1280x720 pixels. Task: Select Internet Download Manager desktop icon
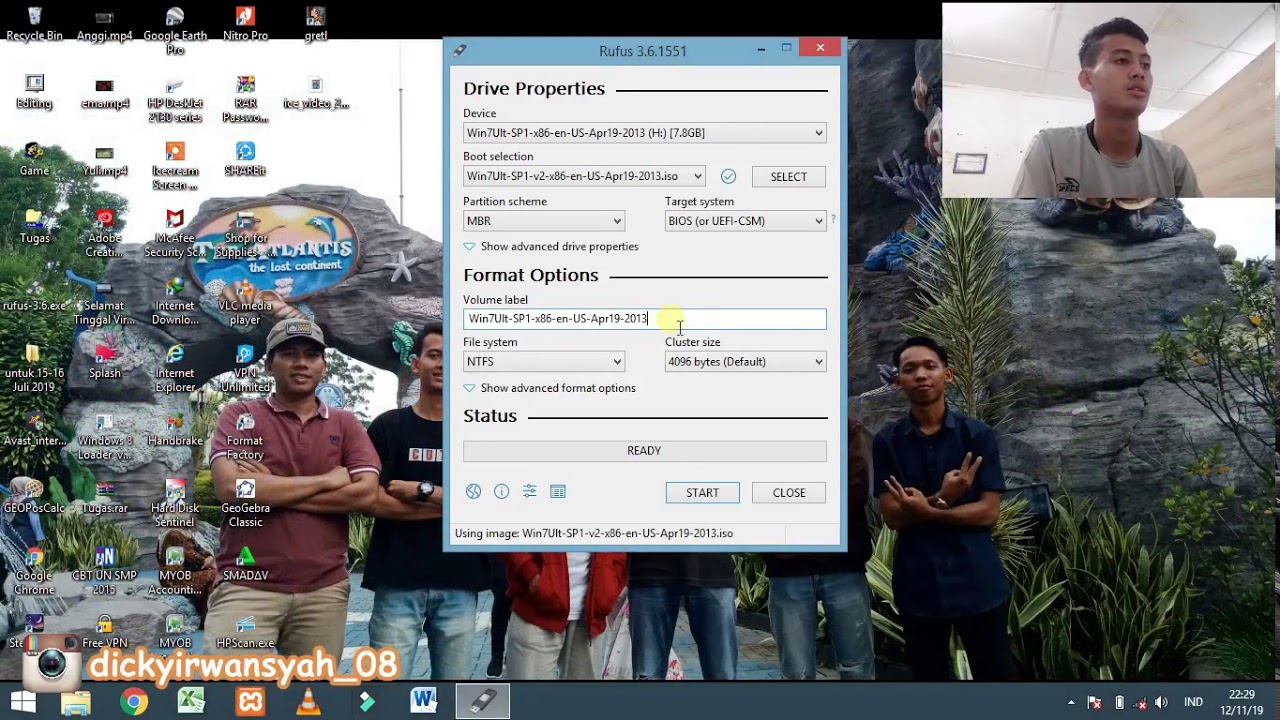click(x=175, y=301)
